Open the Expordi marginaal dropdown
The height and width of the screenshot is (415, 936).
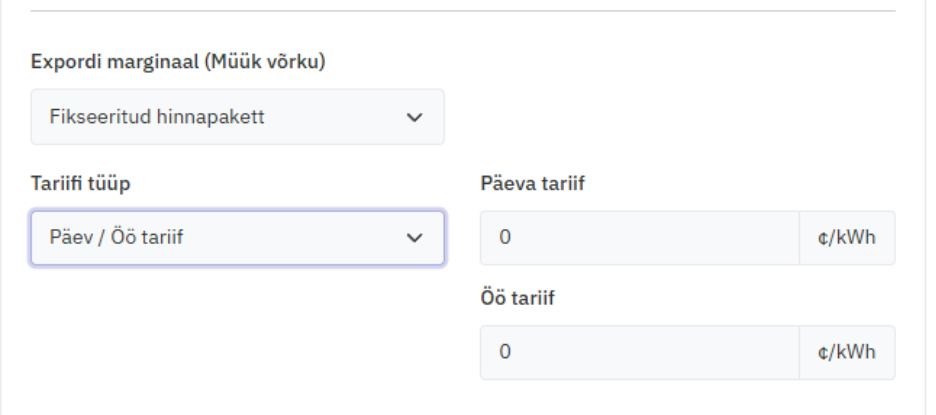click(237, 117)
